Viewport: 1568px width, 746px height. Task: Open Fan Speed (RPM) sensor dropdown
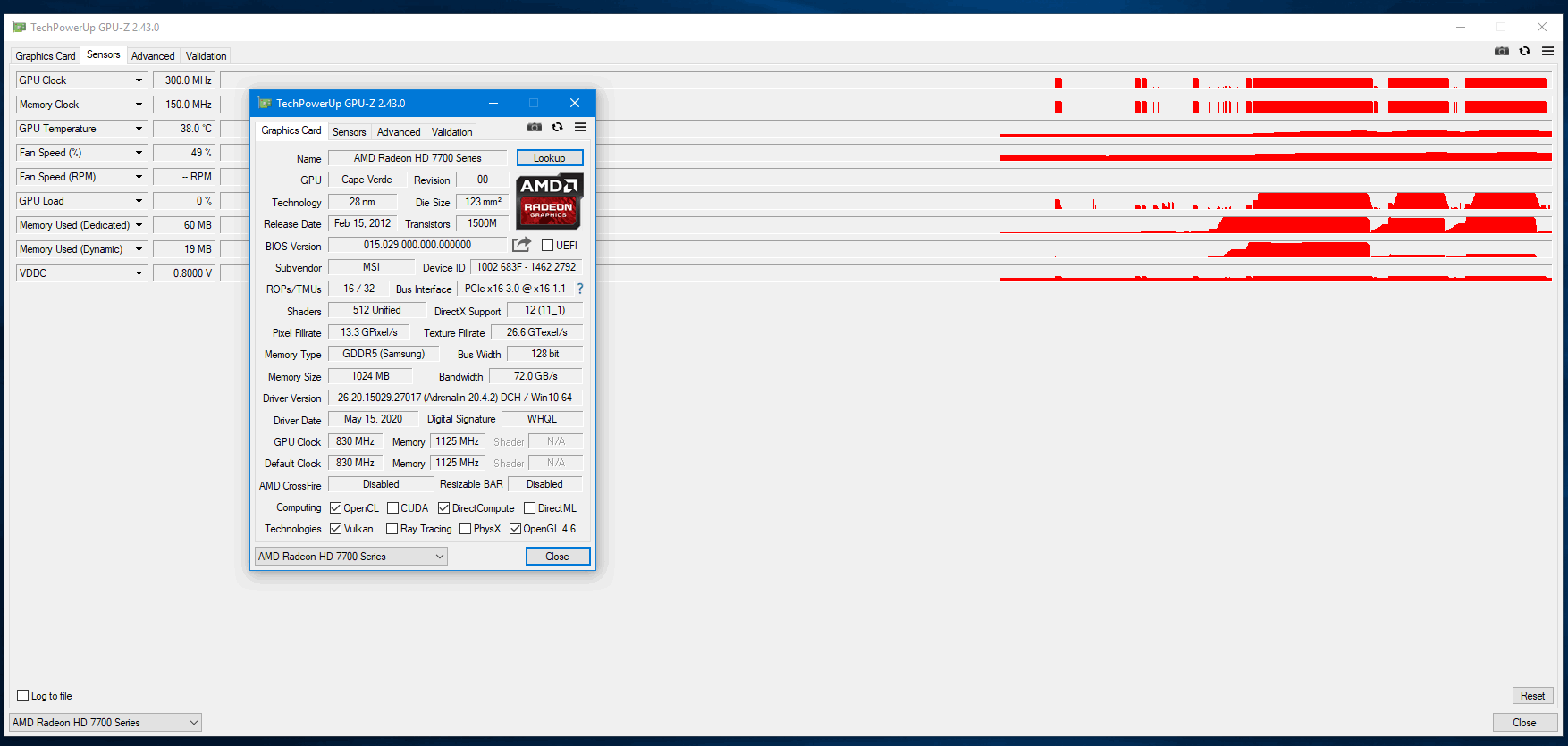139,177
